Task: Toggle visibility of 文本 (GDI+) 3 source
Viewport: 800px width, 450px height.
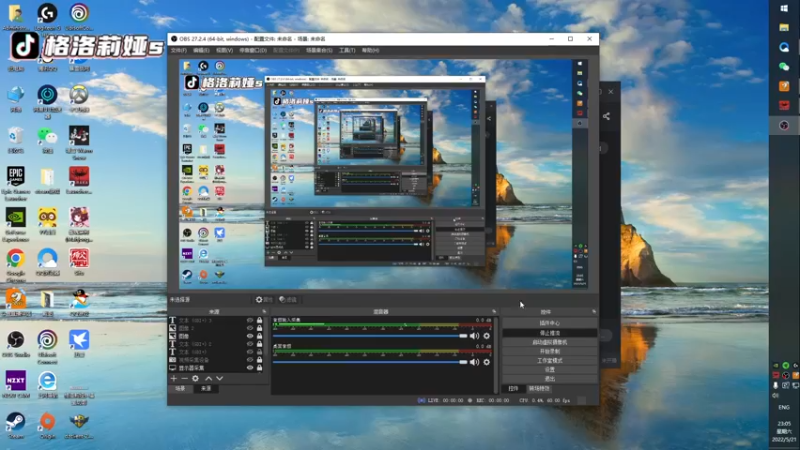Action: 250,320
